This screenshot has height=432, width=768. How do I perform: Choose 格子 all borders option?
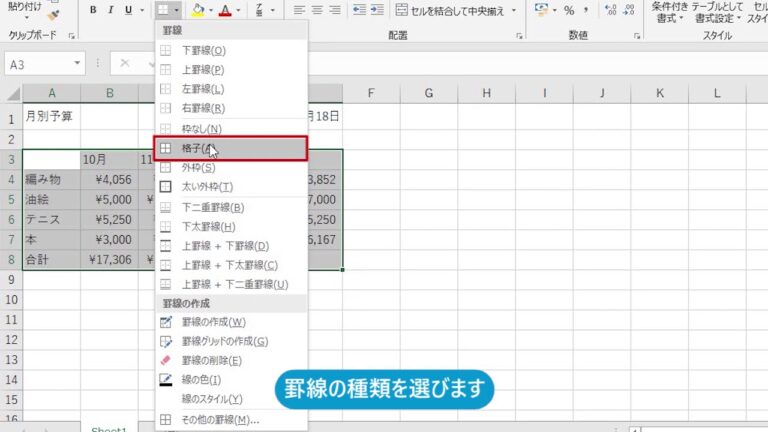[231, 148]
